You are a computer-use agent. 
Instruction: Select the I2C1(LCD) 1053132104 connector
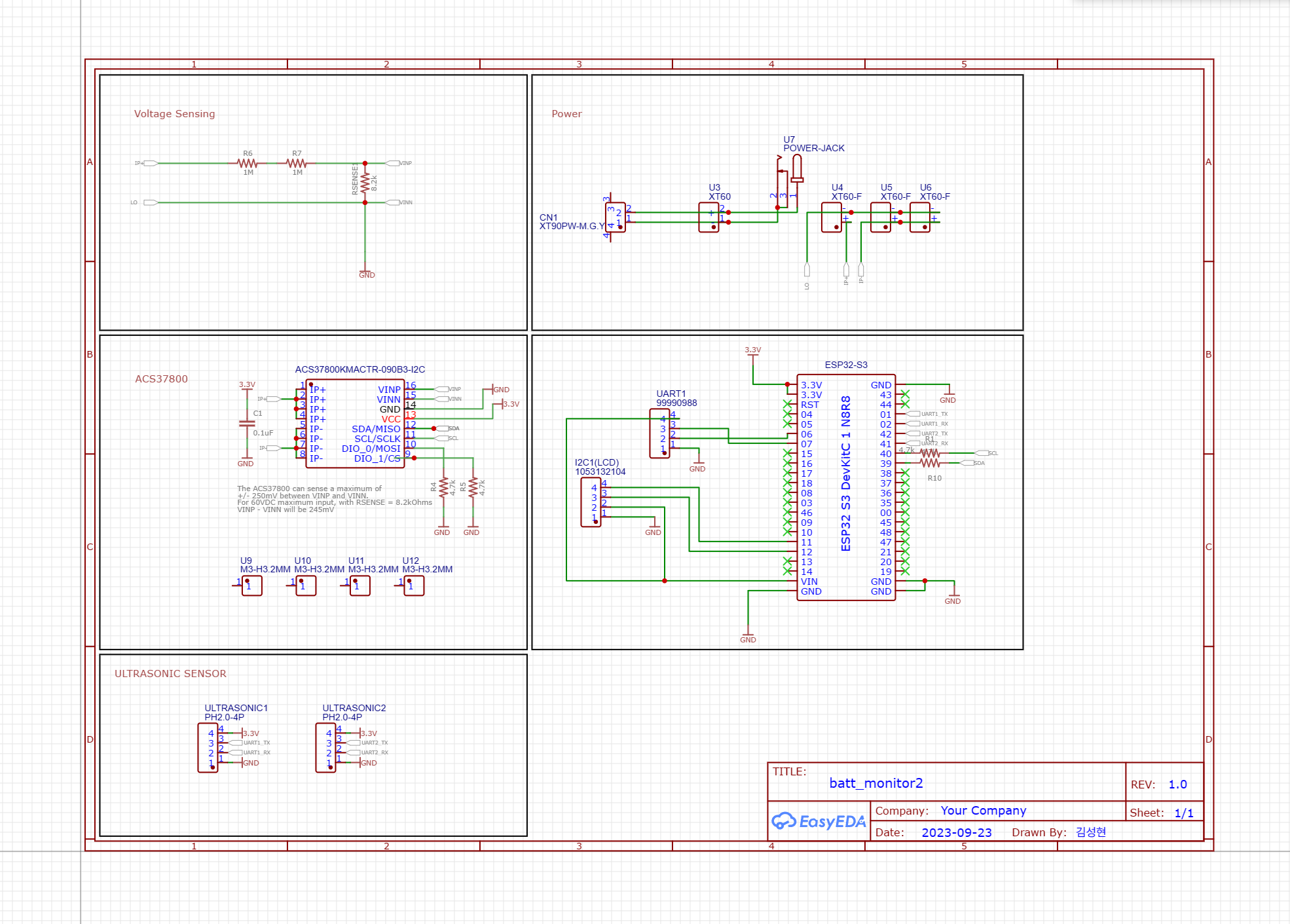591,502
